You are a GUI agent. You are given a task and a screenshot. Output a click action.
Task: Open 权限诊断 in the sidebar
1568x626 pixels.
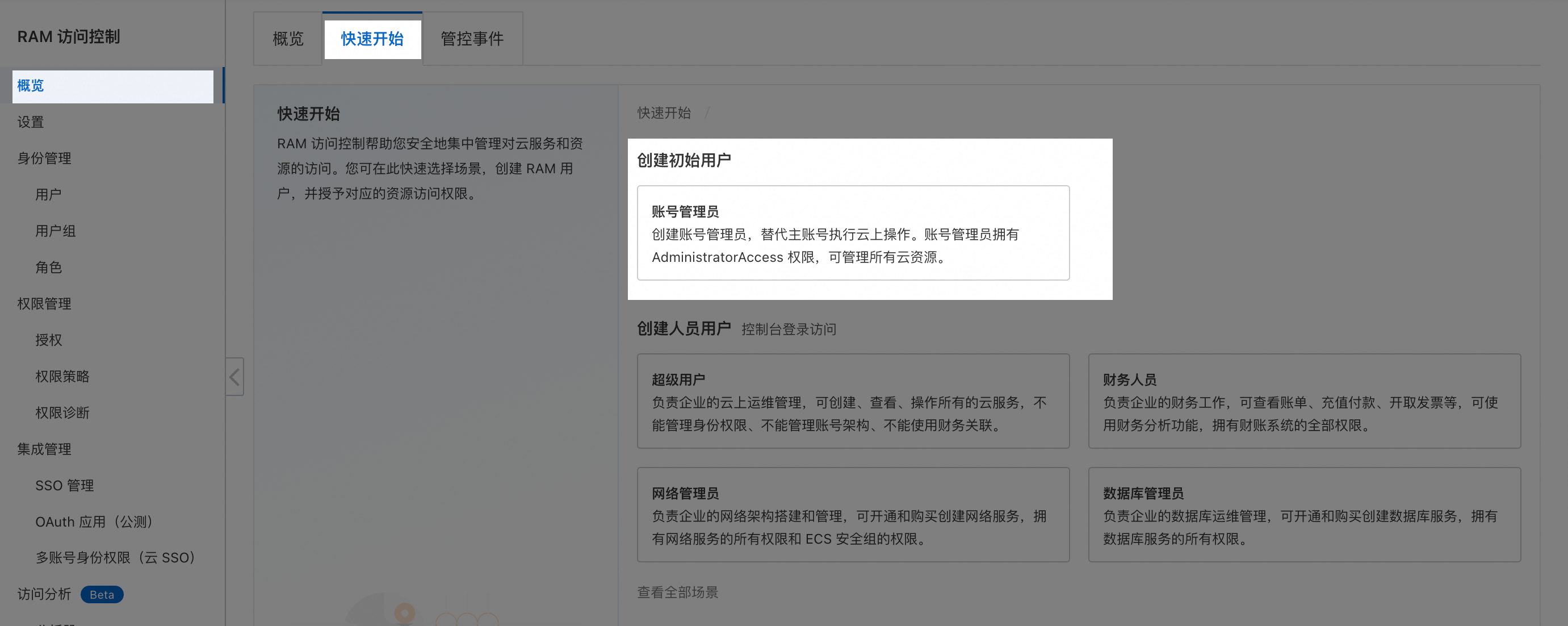click(62, 412)
